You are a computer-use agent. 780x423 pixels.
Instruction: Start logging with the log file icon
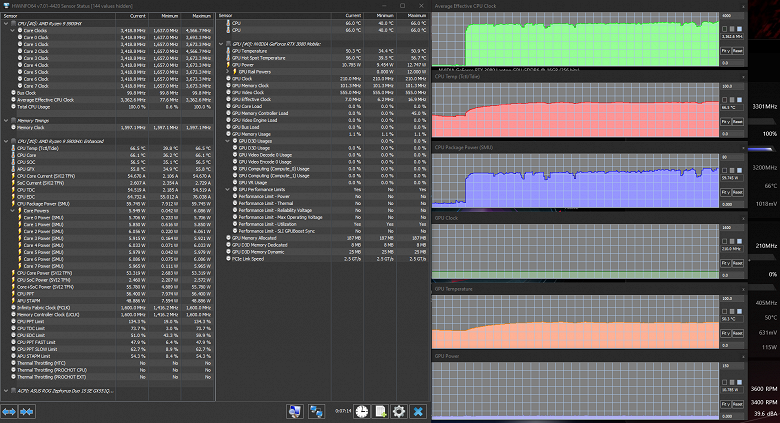(380, 411)
